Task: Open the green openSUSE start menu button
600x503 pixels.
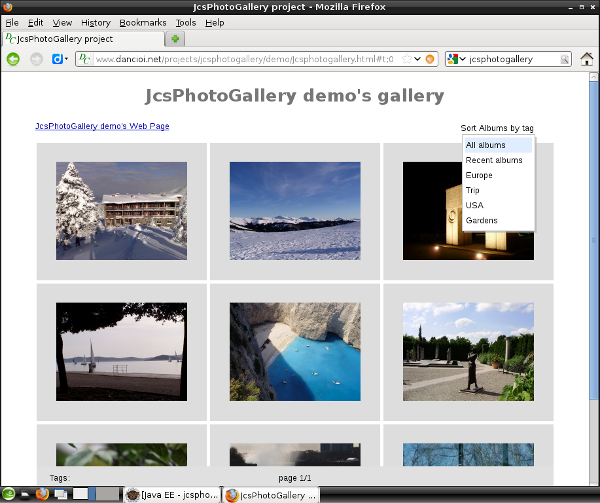Action: 8,494
